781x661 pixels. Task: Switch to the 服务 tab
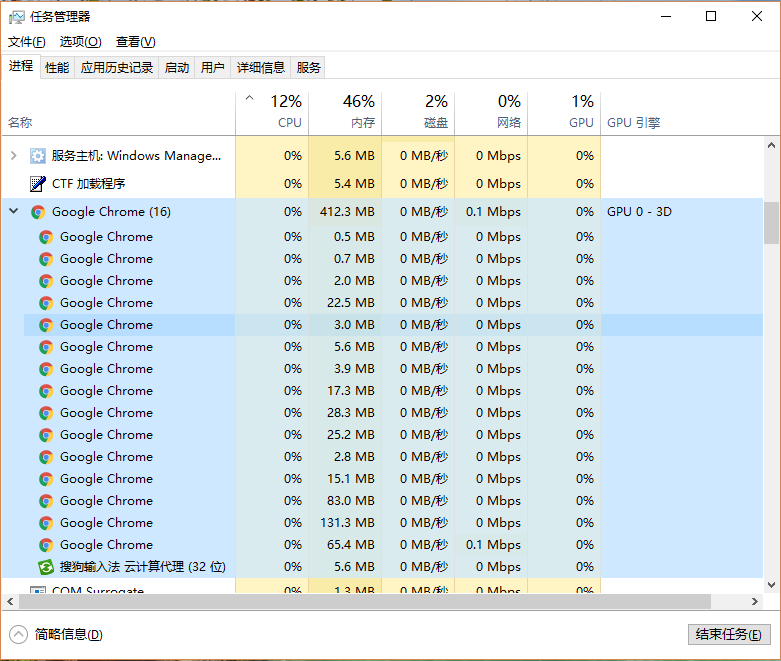(308, 67)
